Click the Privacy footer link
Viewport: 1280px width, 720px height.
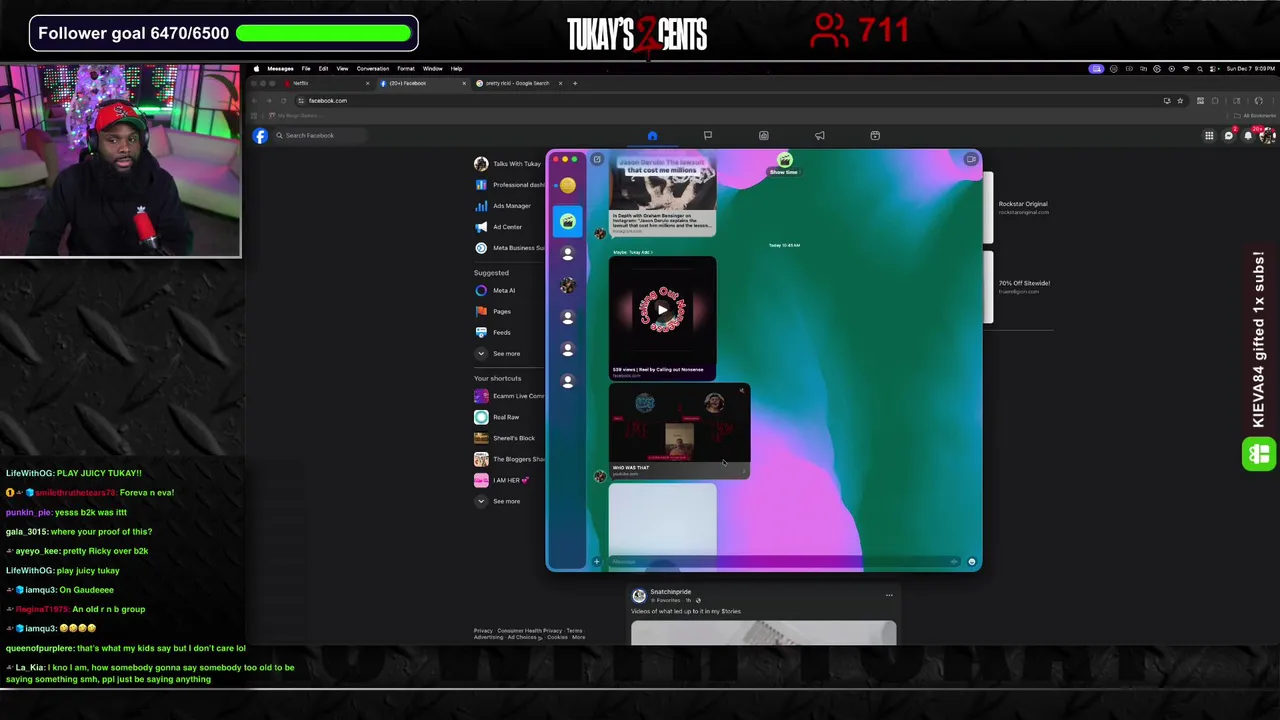click(x=483, y=631)
